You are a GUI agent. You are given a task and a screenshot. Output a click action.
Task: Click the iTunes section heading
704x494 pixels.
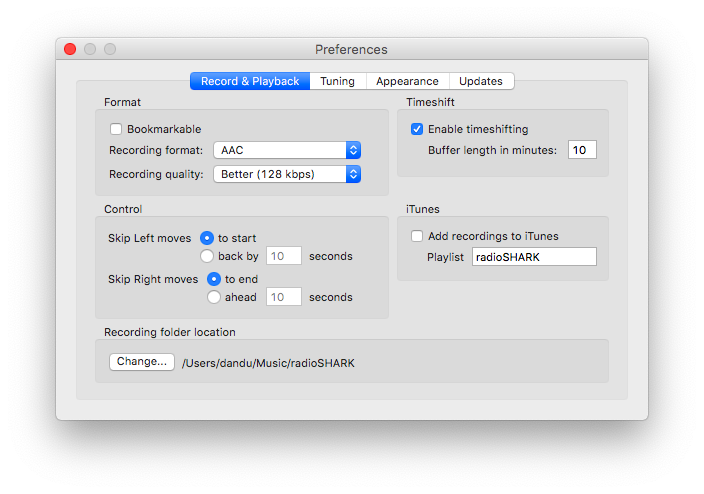[x=422, y=209]
